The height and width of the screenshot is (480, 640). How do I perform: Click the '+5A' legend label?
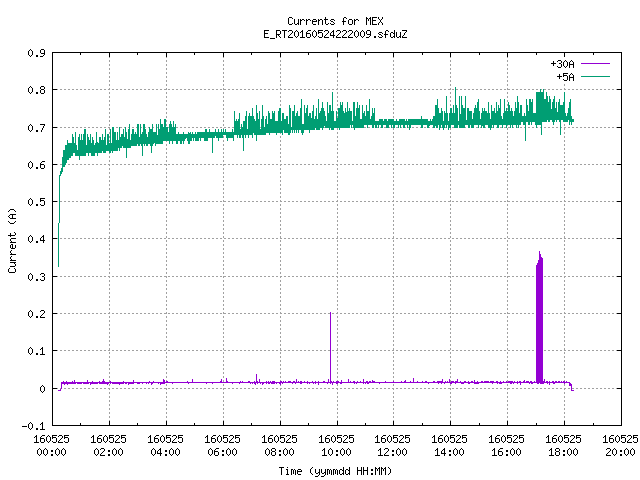[565, 77]
